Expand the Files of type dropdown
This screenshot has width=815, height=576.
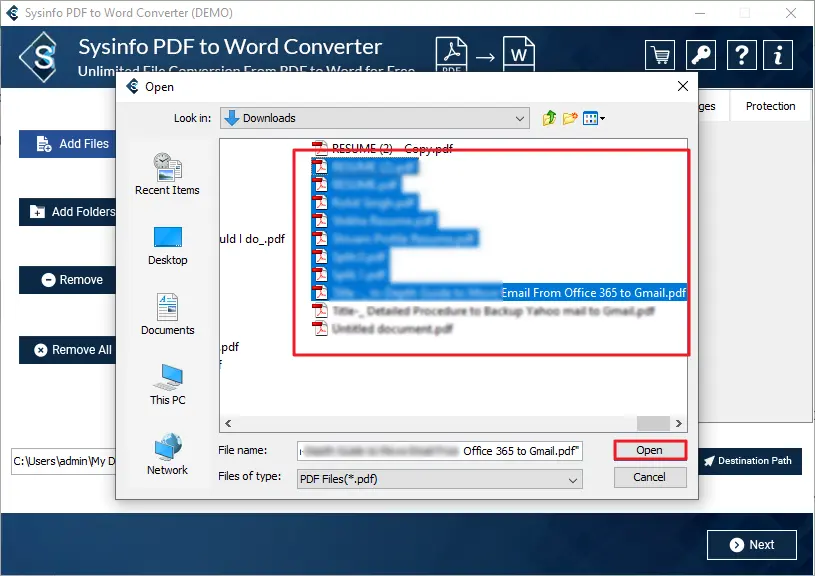point(440,479)
